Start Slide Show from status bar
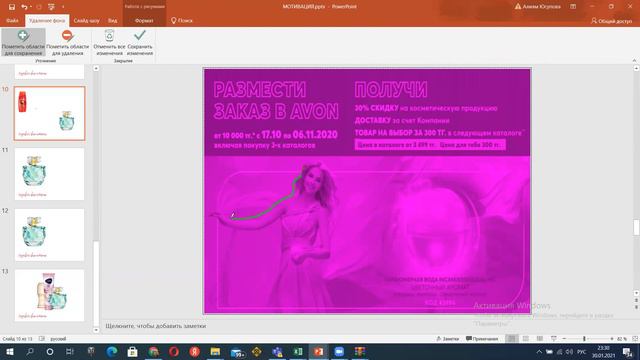 pyautogui.click(x=553, y=339)
